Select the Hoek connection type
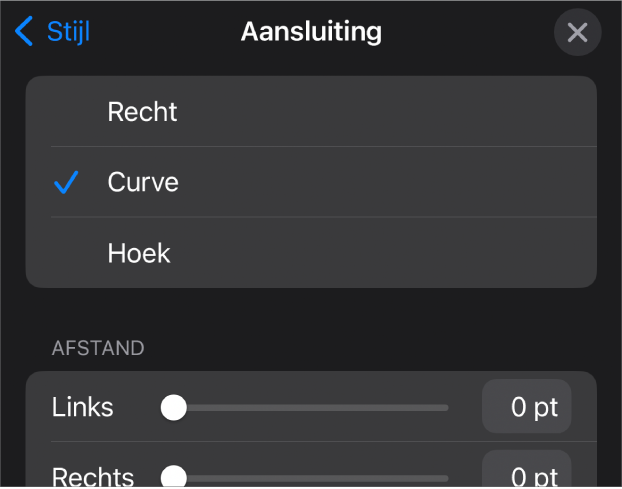This screenshot has height=489, width=622. (139, 254)
